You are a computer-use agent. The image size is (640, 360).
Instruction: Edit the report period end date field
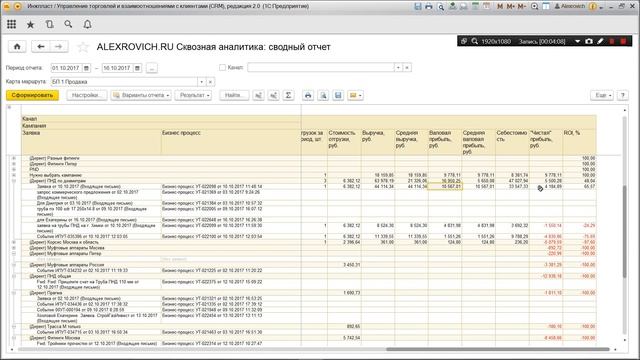[118, 68]
